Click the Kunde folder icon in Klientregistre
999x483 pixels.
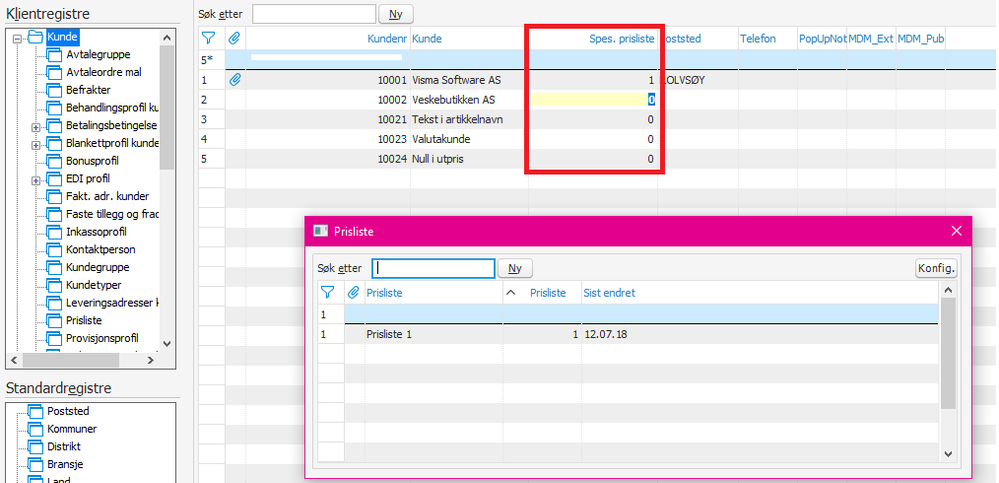[36, 37]
